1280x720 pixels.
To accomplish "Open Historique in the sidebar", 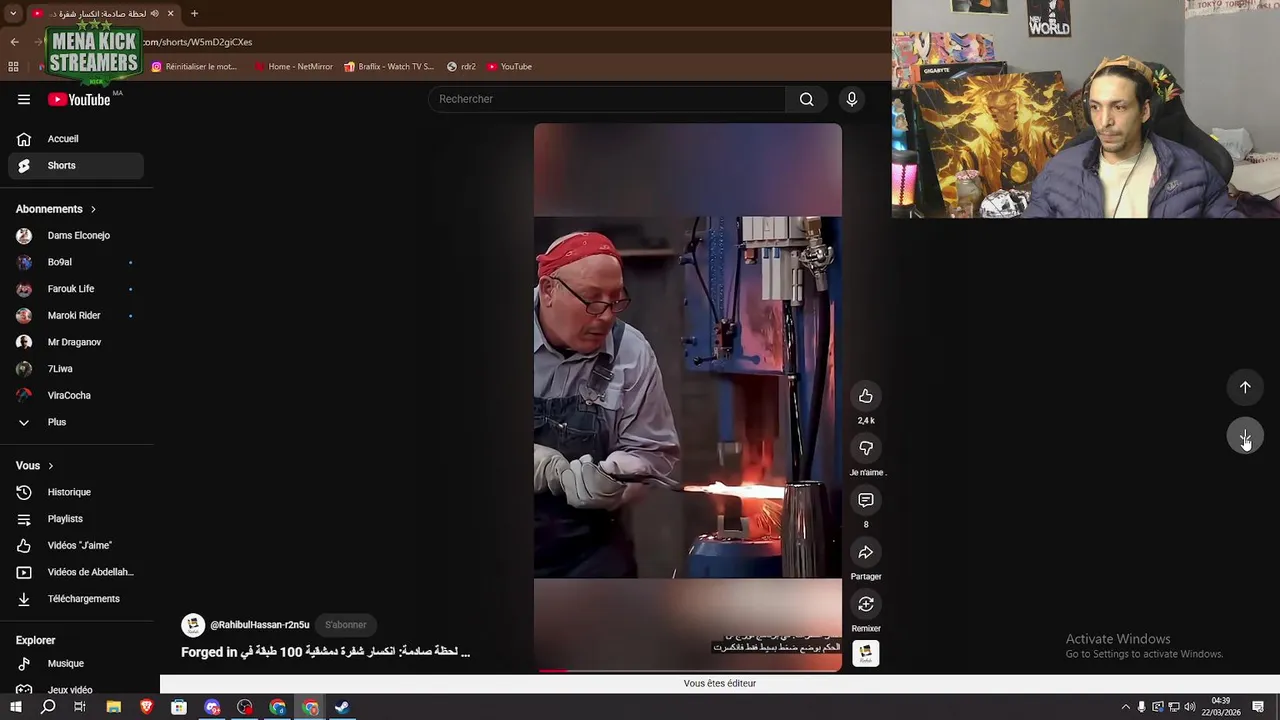I will coord(76,492).
